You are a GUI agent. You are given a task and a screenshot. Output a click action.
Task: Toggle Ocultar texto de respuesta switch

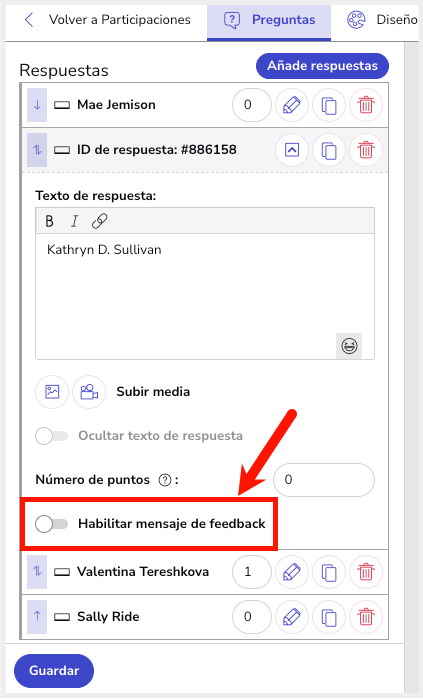click(x=52, y=436)
